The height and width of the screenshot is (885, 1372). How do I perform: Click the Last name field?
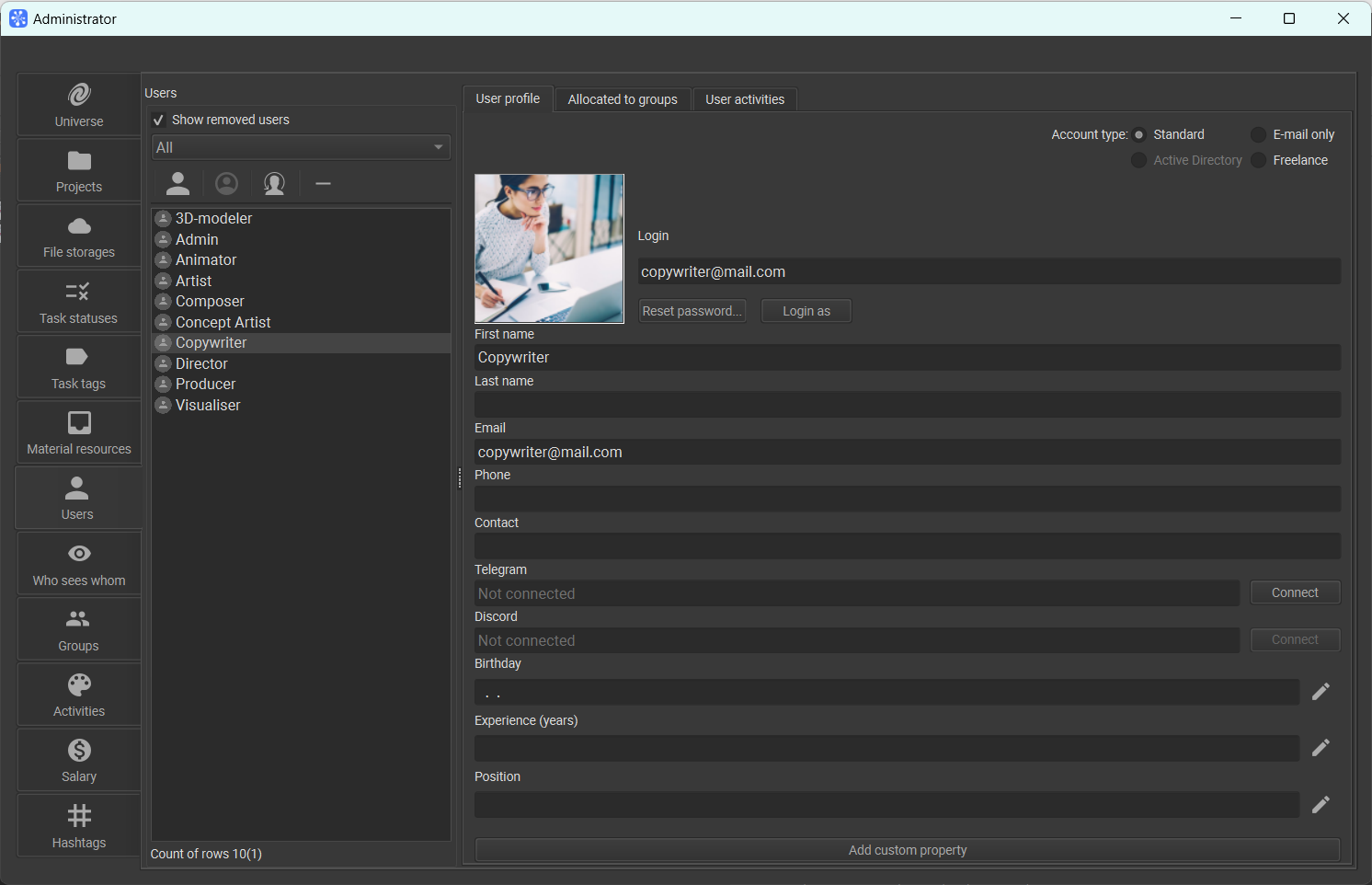tap(908, 404)
